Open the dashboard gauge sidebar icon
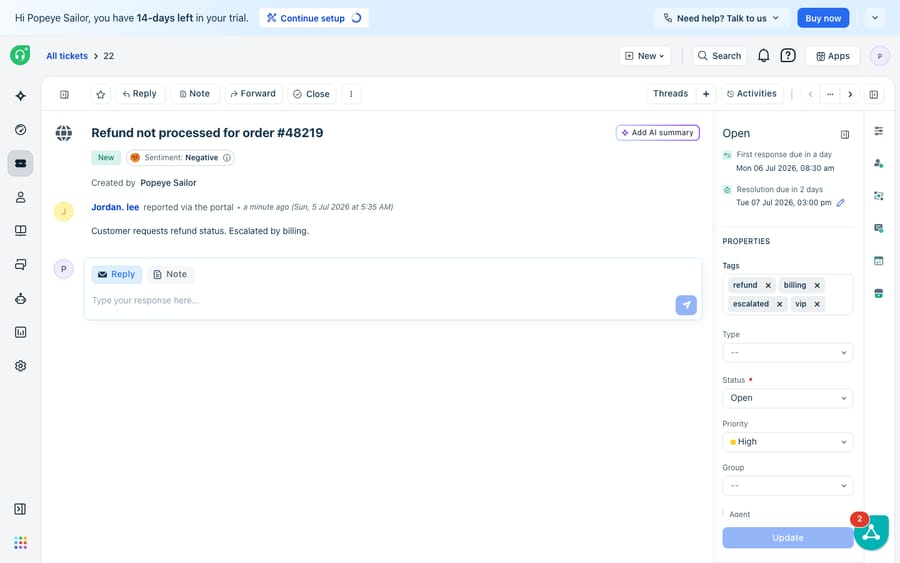The height and width of the screenshot is (563, 900). 21,130
